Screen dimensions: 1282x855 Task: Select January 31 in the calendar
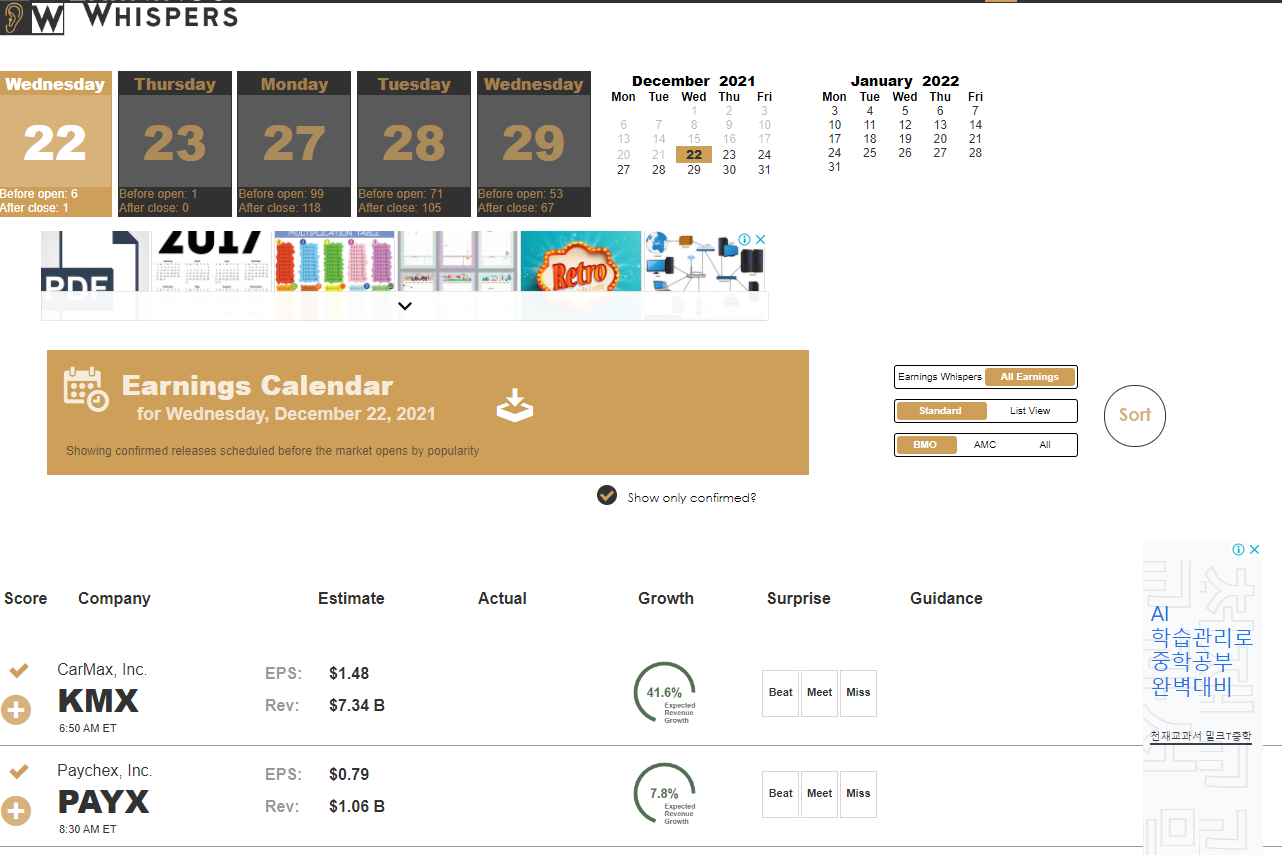click(834, 167)
